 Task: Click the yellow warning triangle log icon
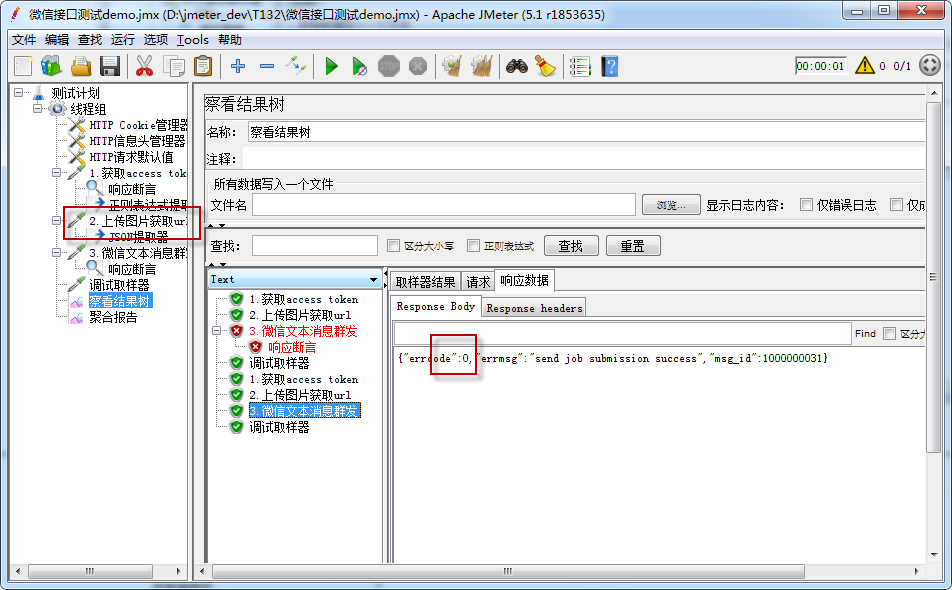pos(865,66)
